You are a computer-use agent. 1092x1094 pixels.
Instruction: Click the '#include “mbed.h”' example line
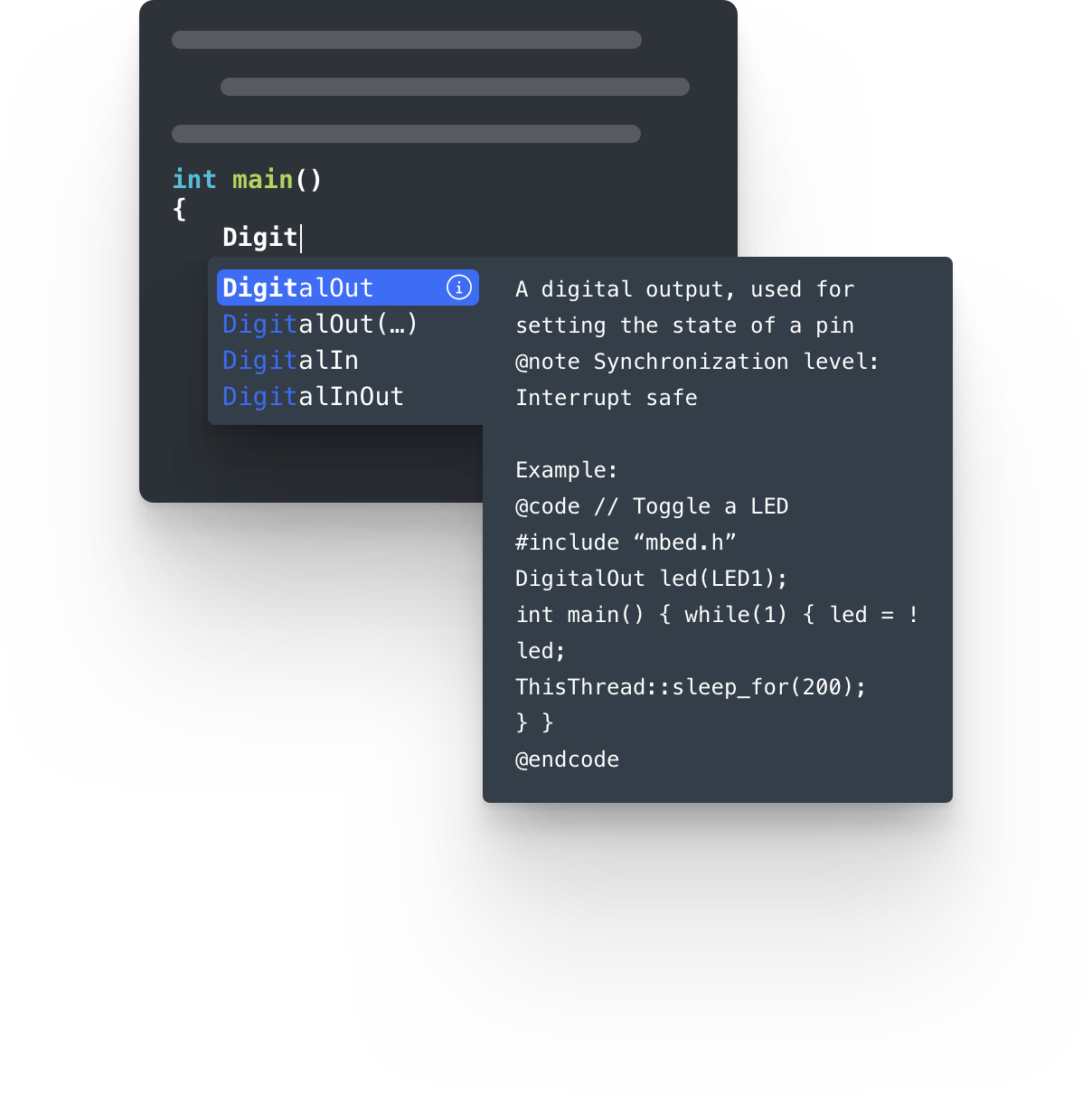coord(626,542)
